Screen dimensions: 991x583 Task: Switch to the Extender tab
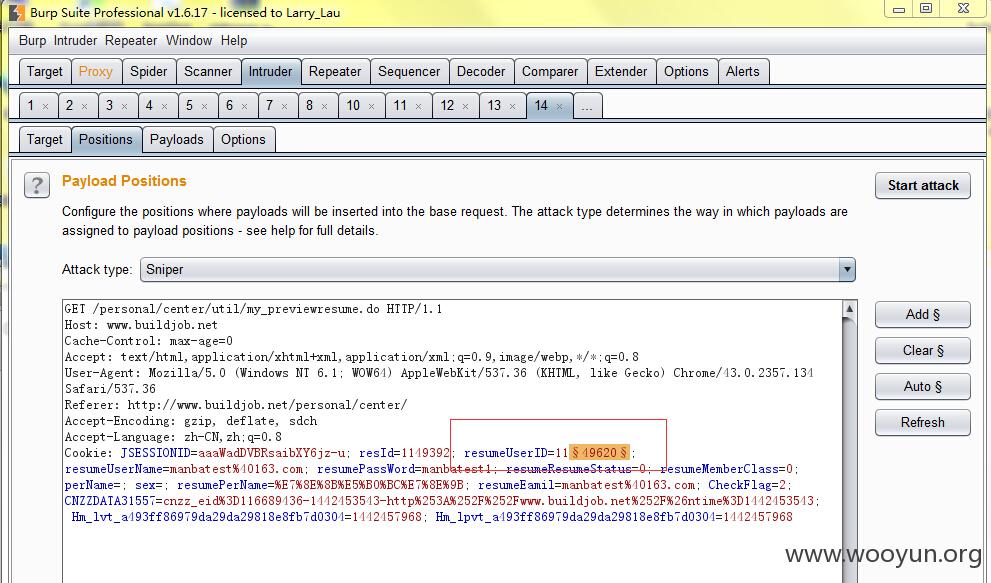[x=621, y=71]
